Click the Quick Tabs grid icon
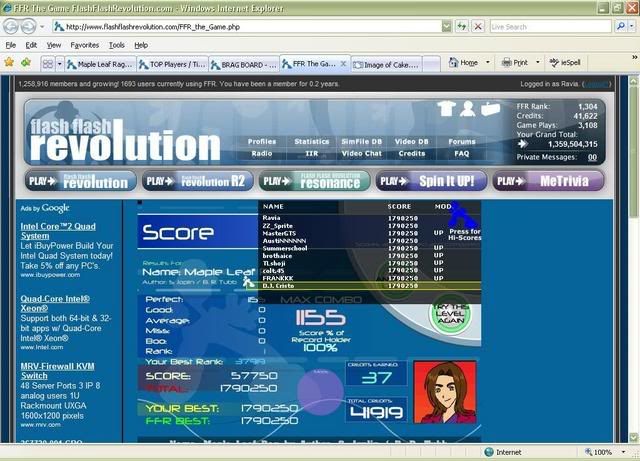 click(x=47, y=63)
